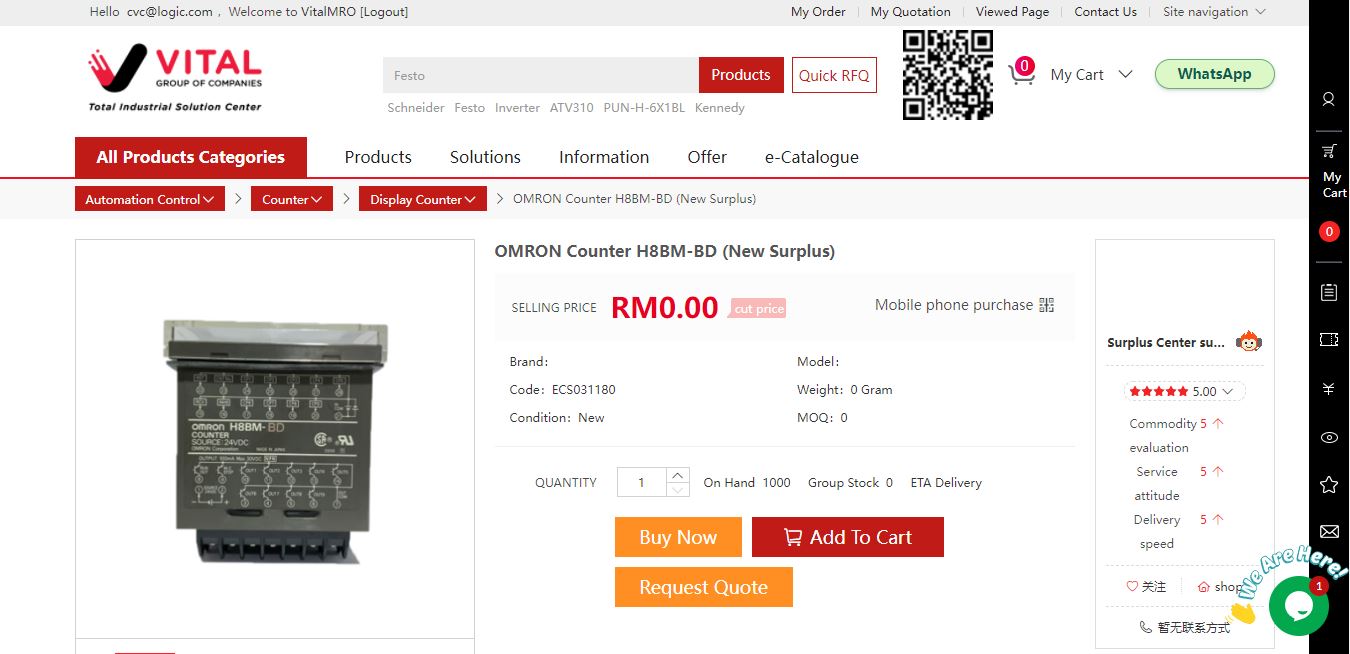1350x654 pixels.
Task: Open the user account sidebar icon
Action: [x=1328, y=99]
